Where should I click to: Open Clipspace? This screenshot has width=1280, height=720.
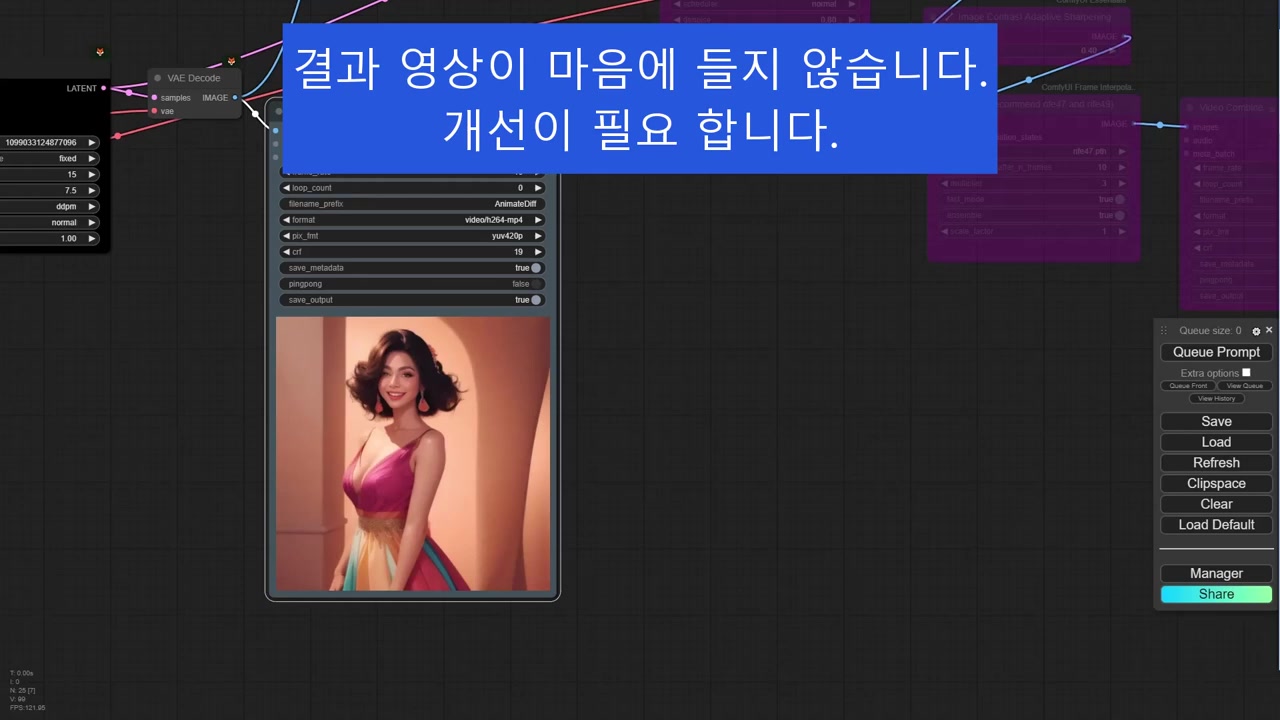1216,484
